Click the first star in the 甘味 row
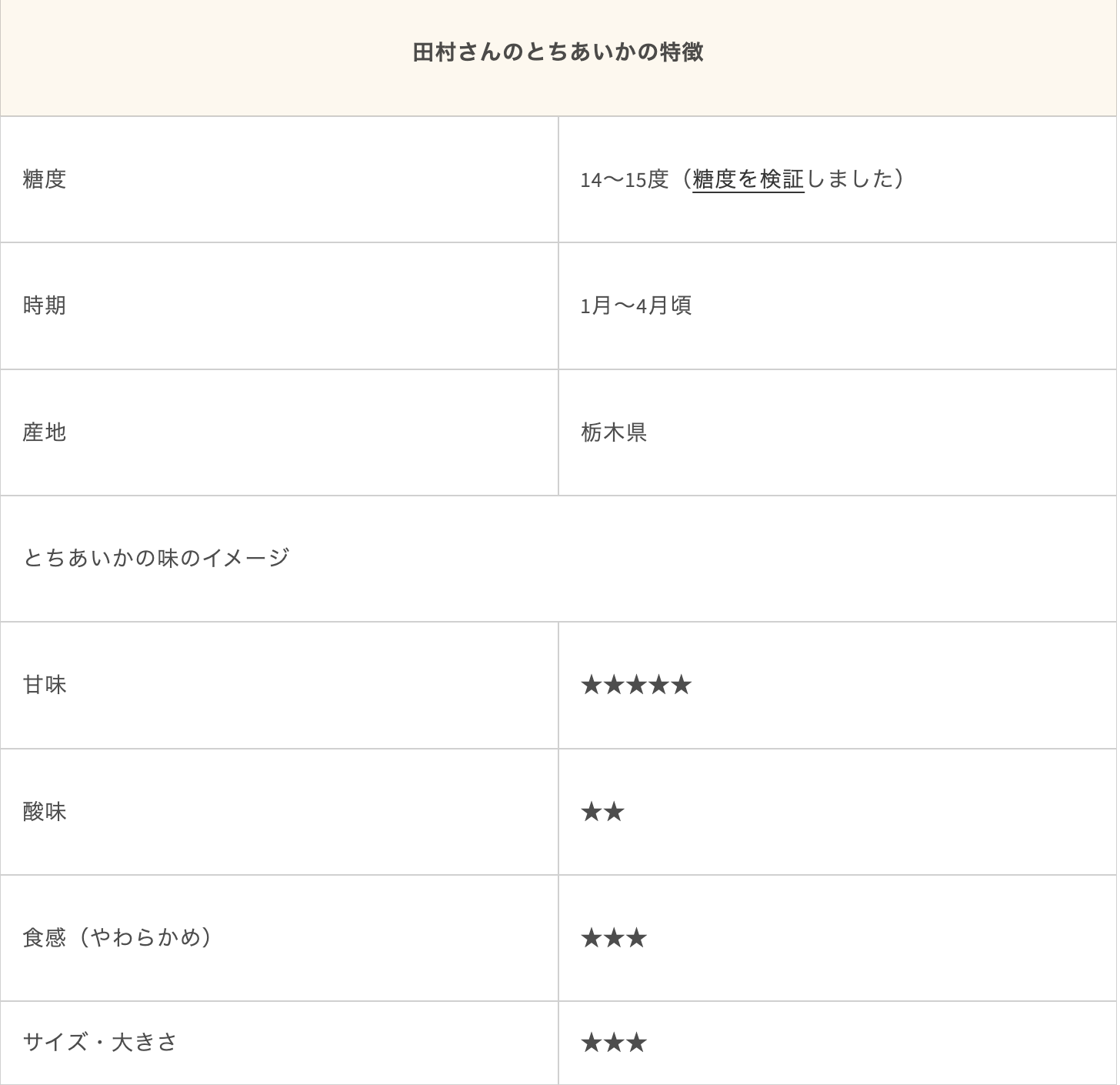Image resolution: width=1120 pixels, height=1085 pixels. (x=591, y=685)
